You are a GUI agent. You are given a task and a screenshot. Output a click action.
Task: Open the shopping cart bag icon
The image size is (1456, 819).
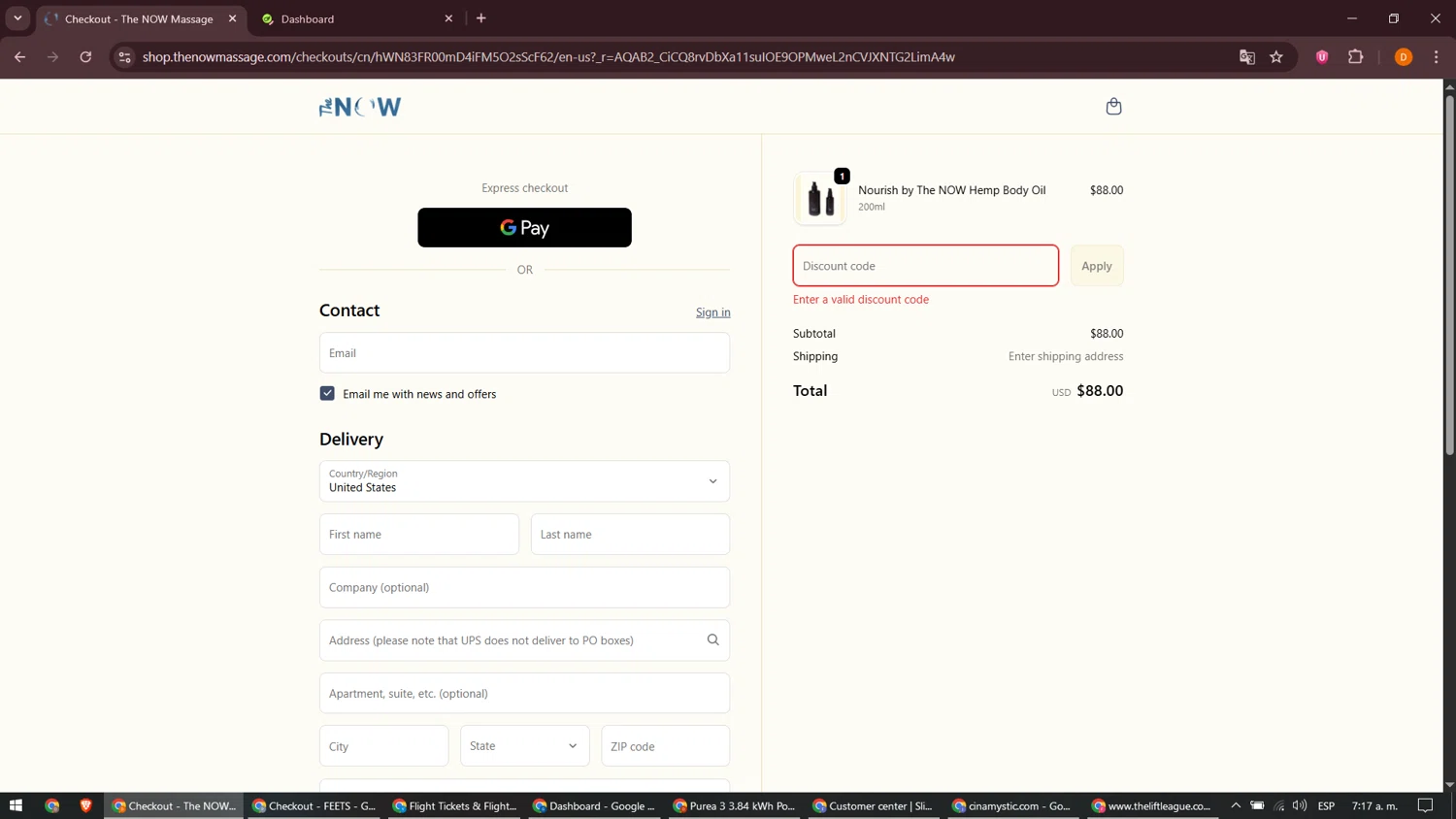coord(1113,107)
